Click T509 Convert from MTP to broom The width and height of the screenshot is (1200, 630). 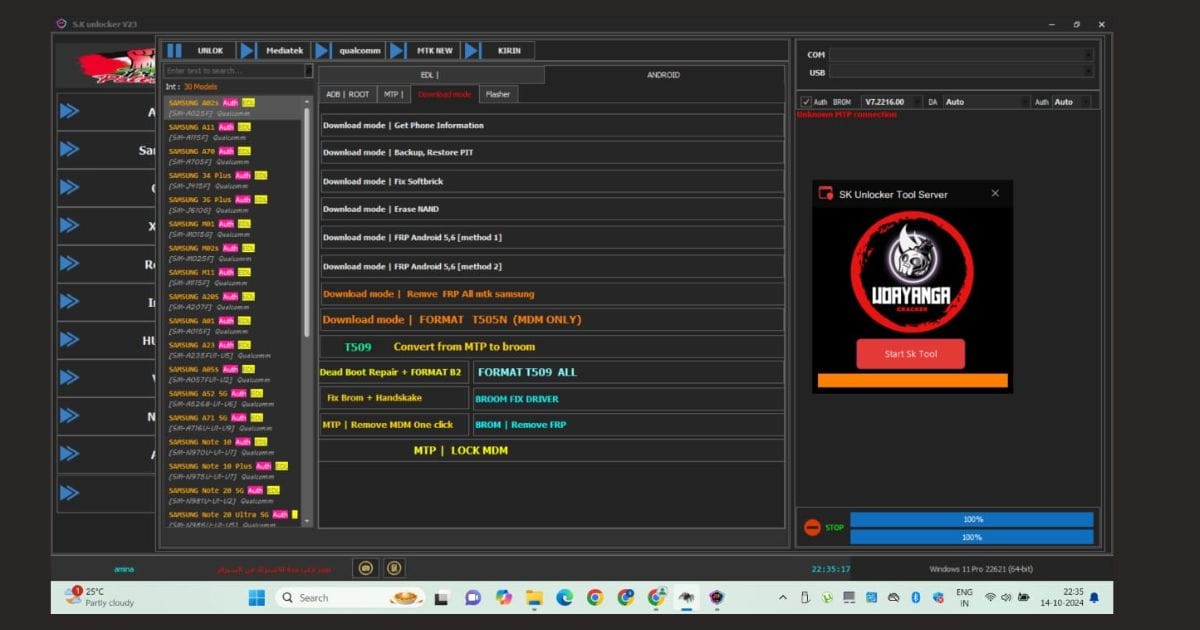(x=552, y=347)
